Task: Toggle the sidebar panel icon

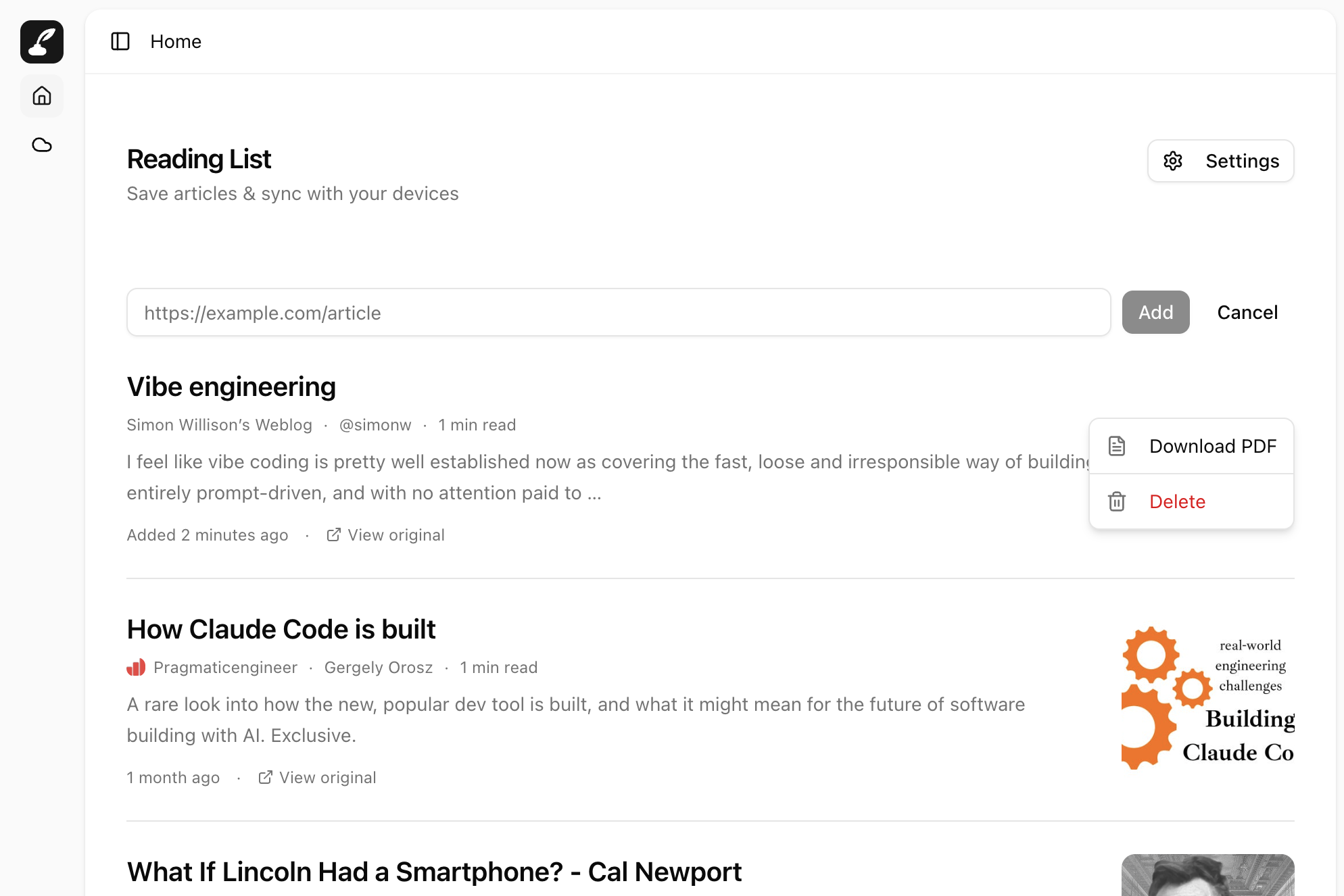Action: (x=120, y=41)
